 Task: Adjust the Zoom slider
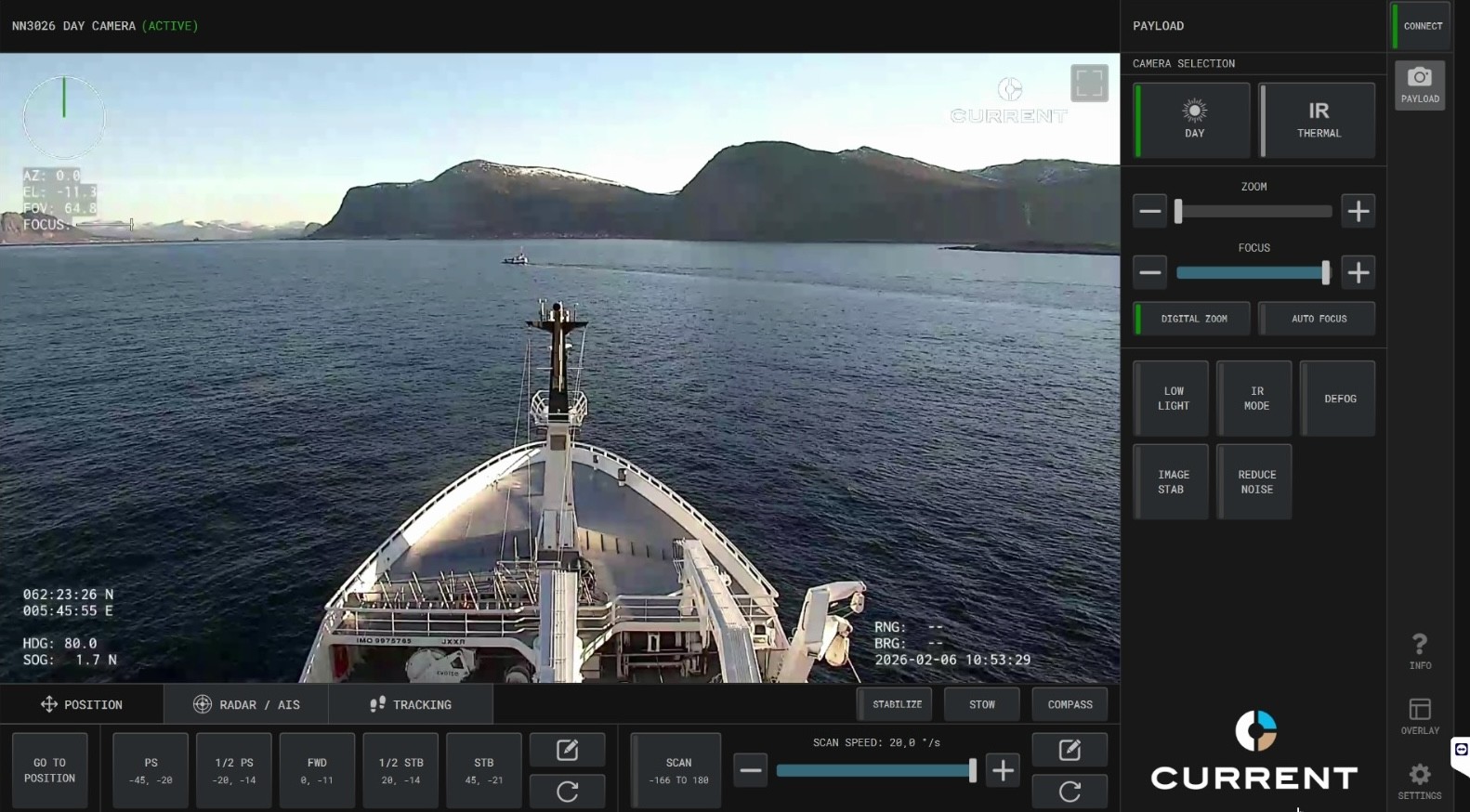tap(1253, 211)
